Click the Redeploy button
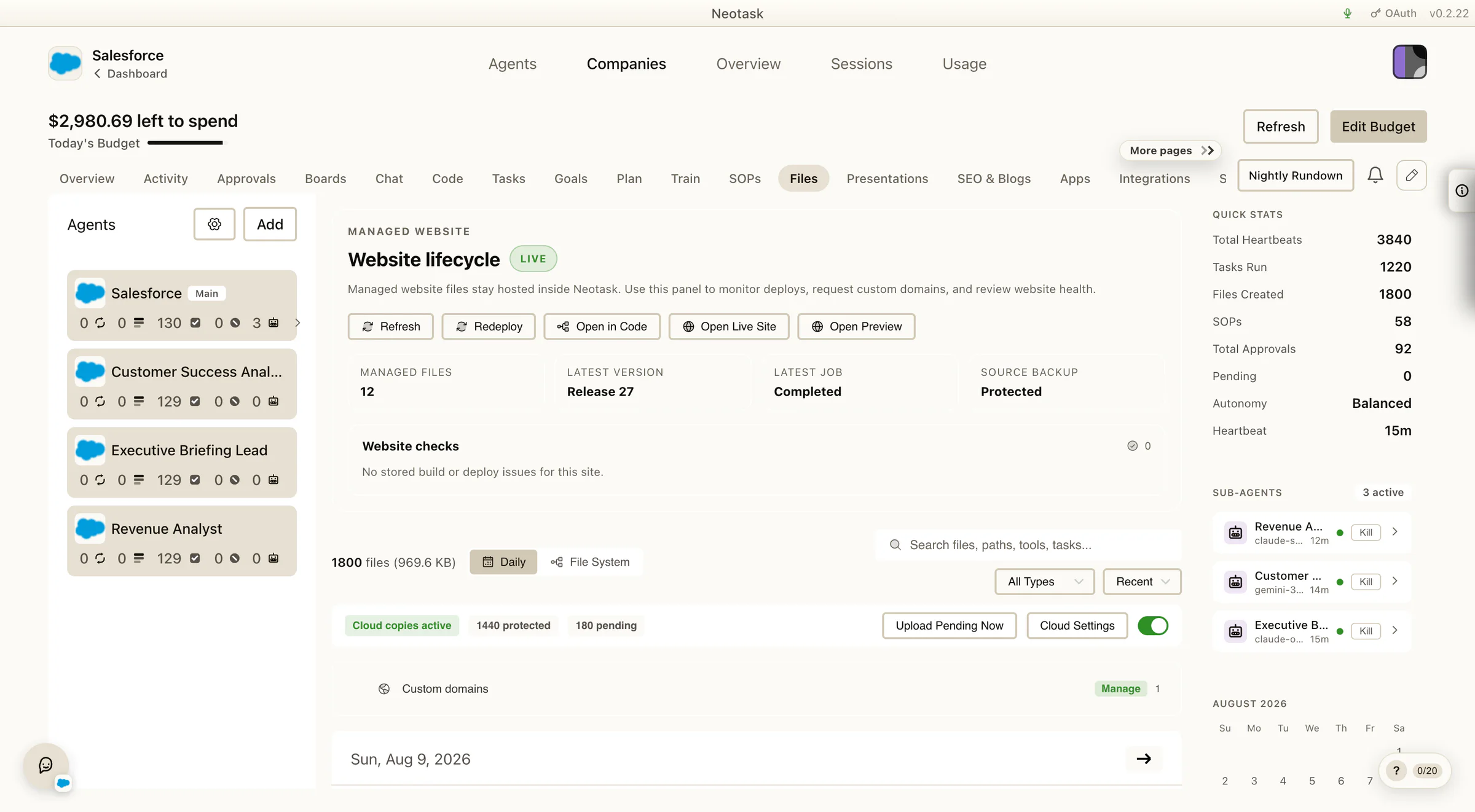Image resolution: width=1475 pixels, height=812 pixels. pos(489,327)
